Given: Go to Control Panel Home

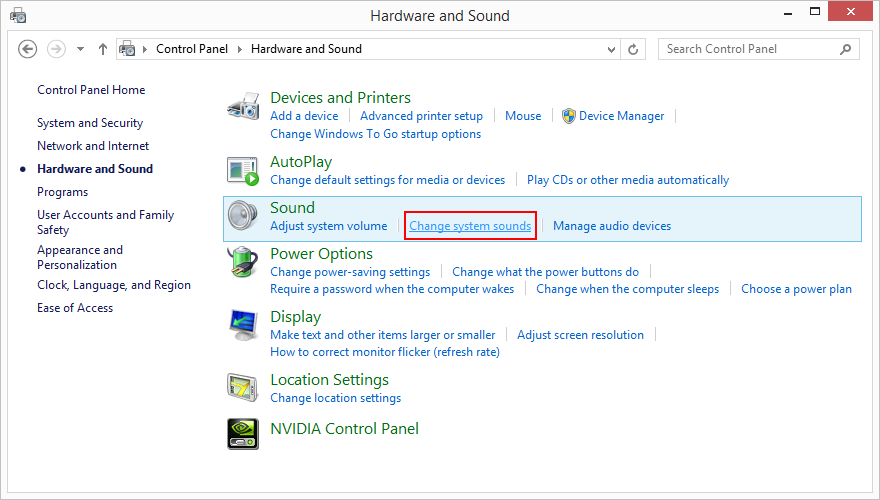Looking at the screenshot, I should point(91,90).
